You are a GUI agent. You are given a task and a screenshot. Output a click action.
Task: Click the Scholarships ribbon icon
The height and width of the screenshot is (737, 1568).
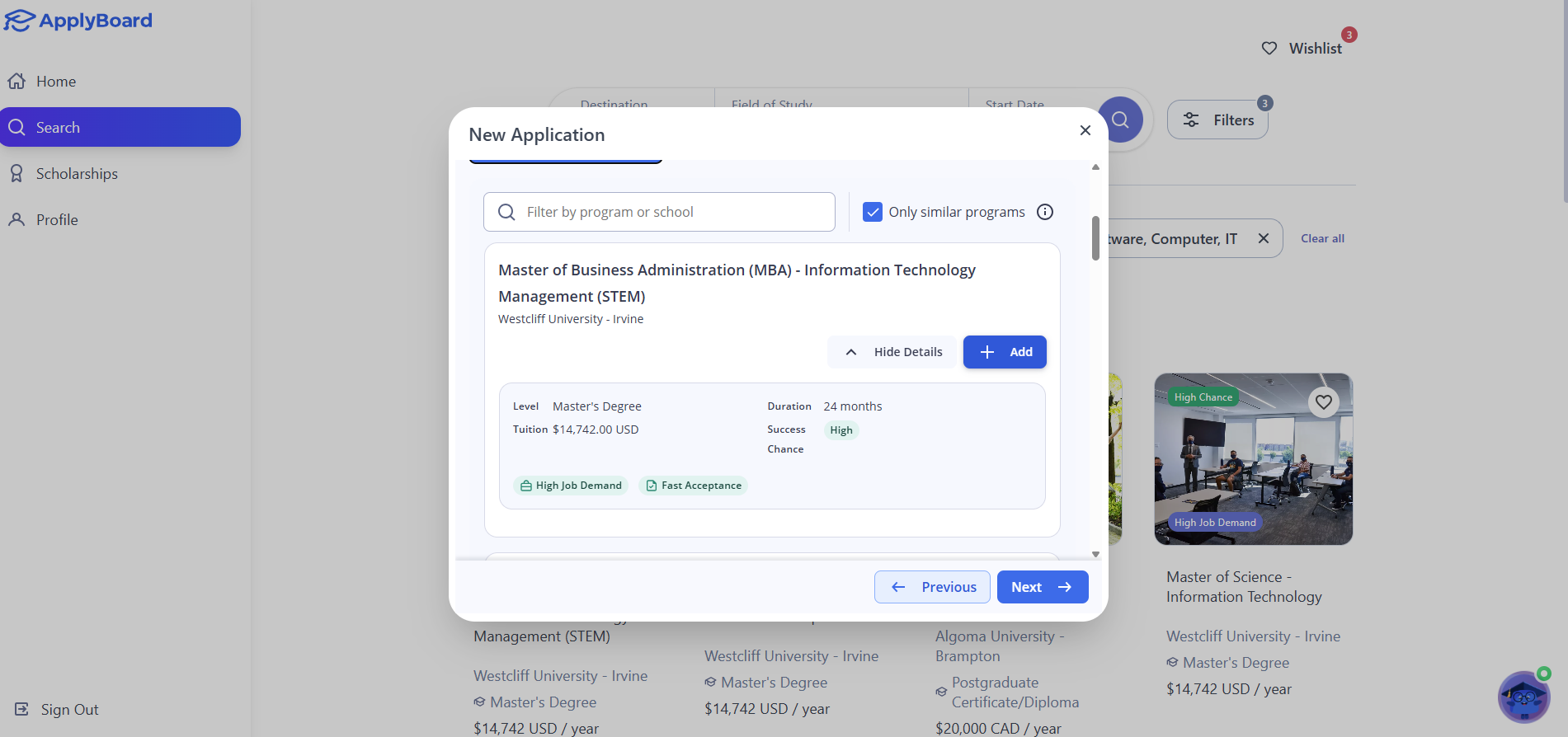click(x=16, y=173)
